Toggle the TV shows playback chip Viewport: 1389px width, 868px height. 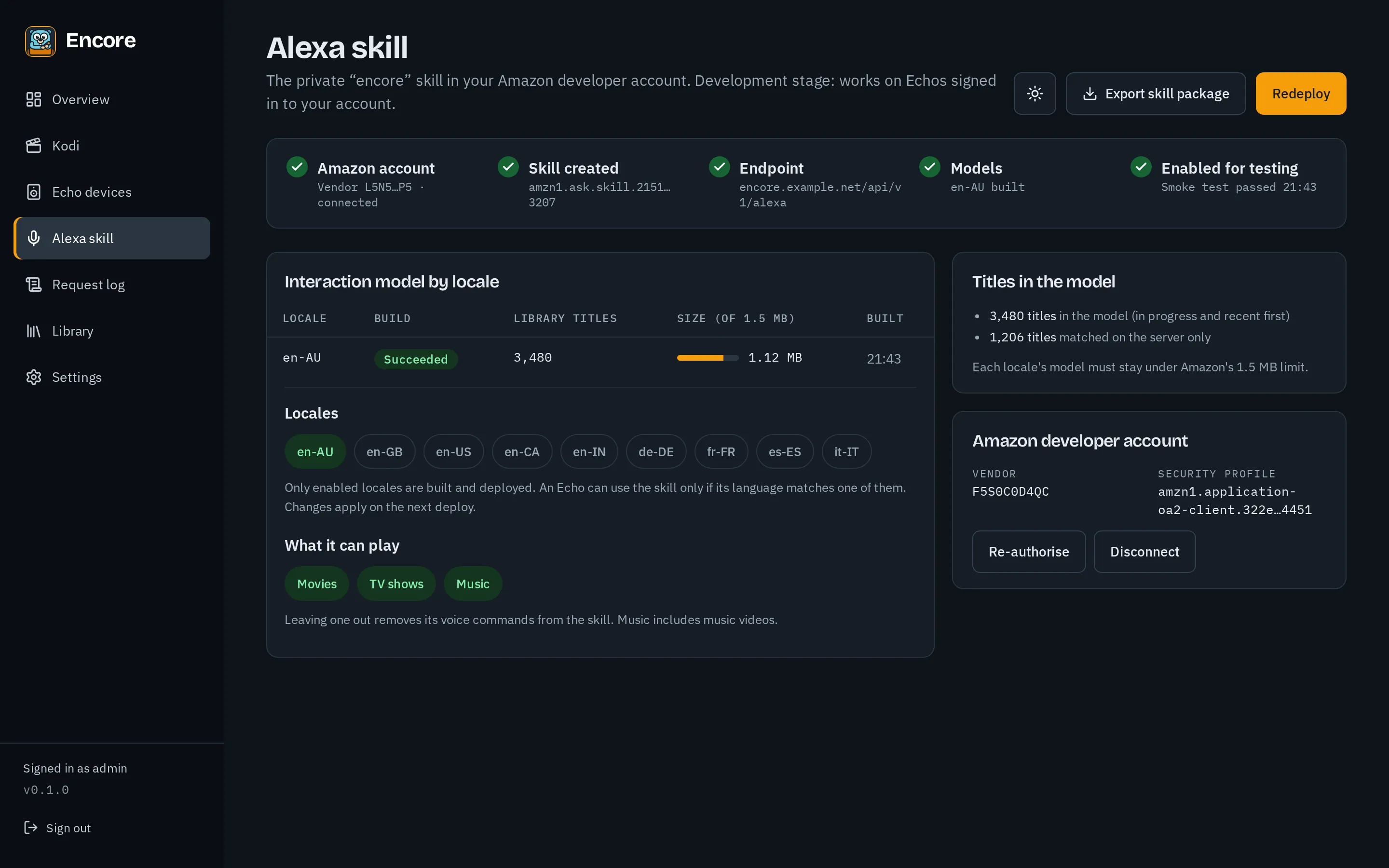pyautogui.click(x=396, y=584)
